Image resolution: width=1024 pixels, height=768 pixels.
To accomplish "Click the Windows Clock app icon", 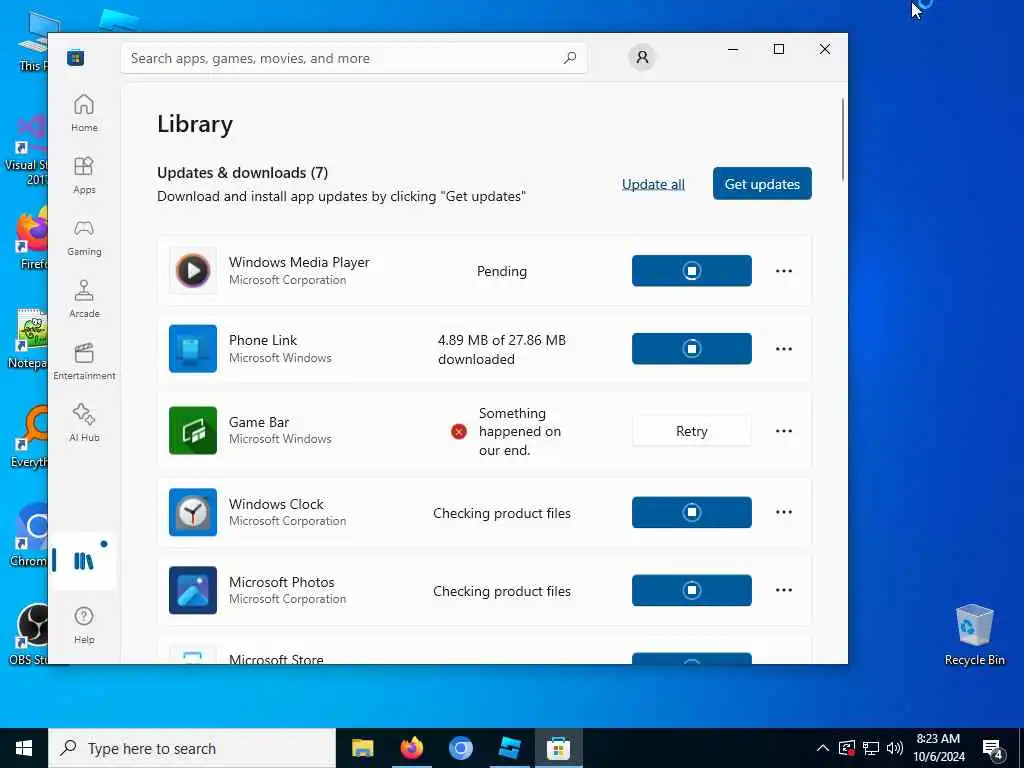I will (193, 512).
